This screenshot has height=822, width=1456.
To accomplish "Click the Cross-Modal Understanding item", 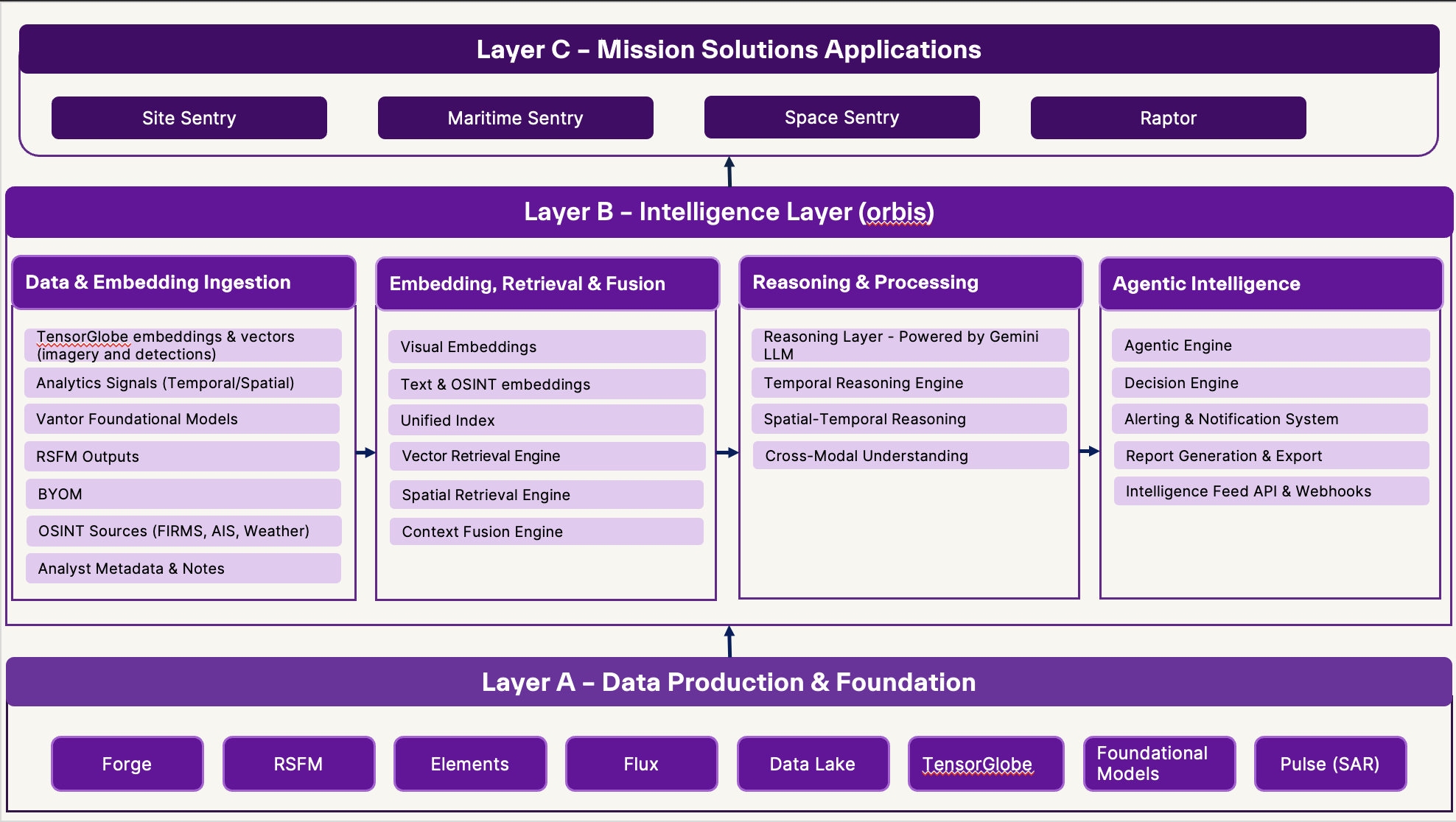I will [909, 455].
